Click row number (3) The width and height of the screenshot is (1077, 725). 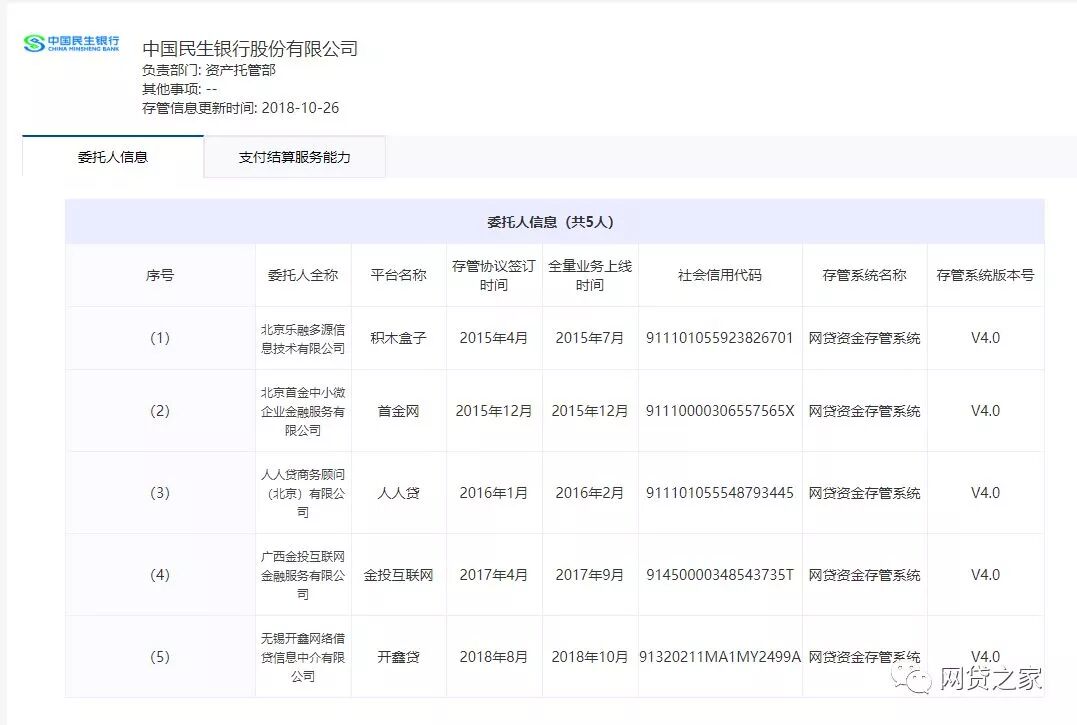[160, 493]
